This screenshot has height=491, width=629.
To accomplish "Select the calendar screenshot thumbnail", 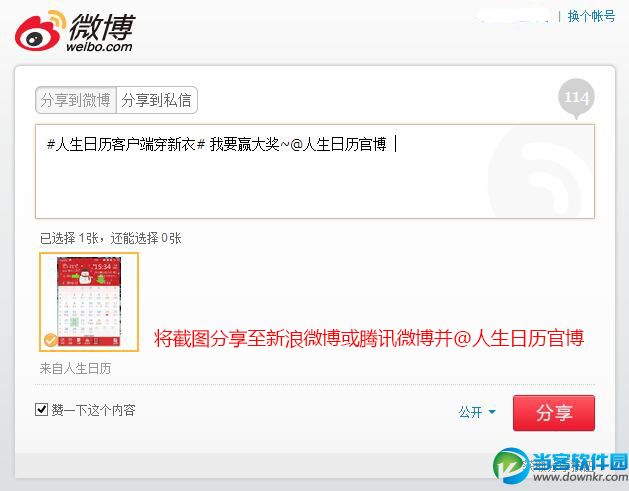I will [89, 302].
